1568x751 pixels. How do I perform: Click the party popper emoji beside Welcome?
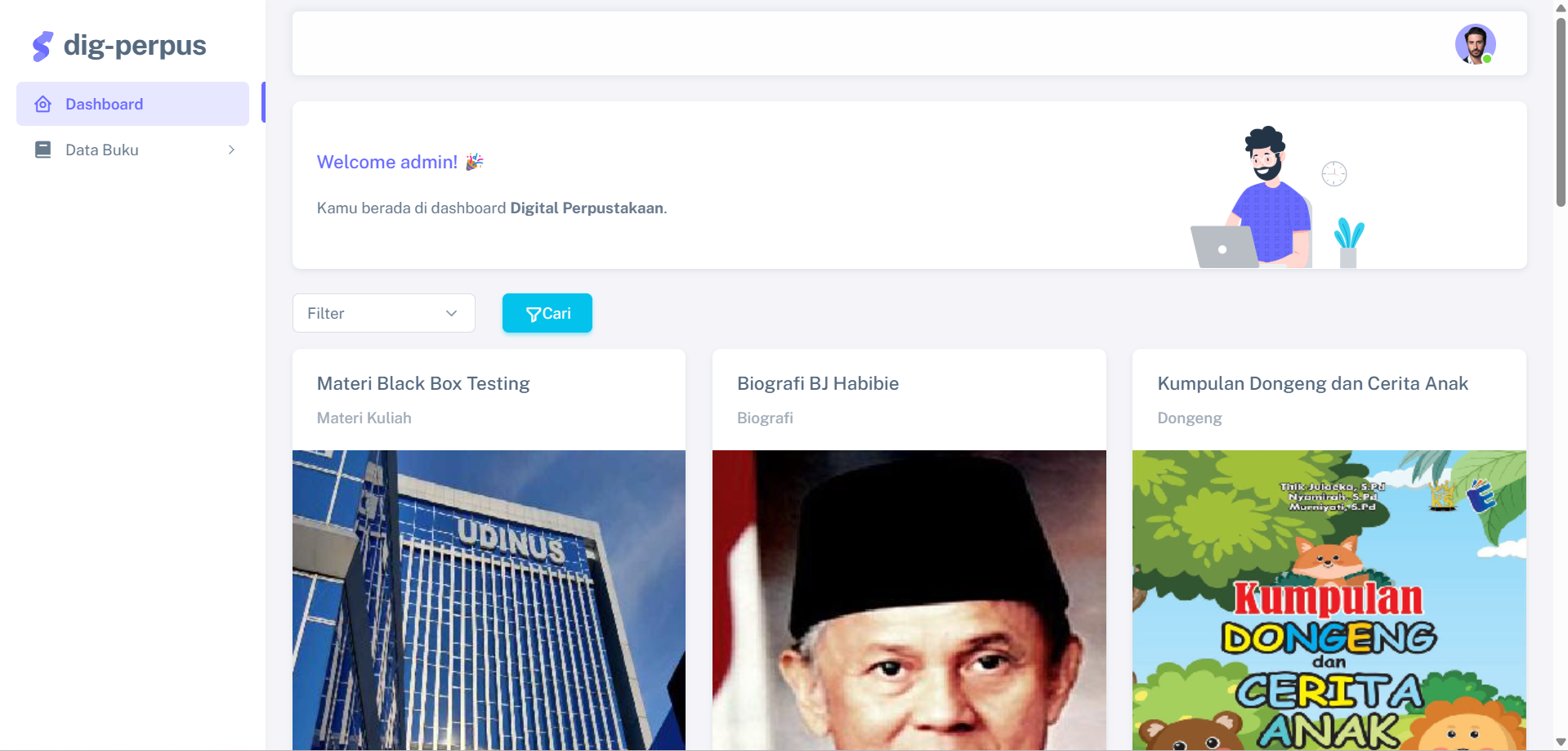coord(475,162)
